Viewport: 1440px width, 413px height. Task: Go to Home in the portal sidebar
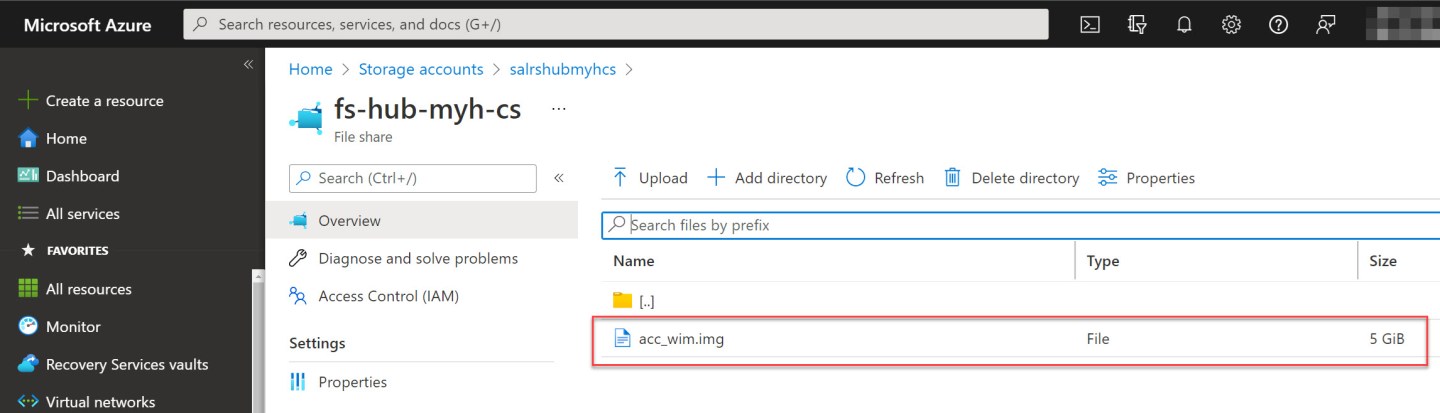(x=53, y=139)
